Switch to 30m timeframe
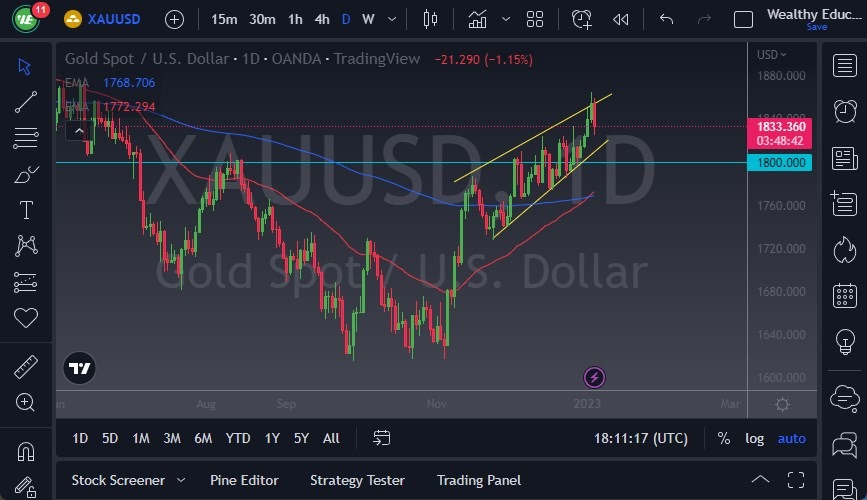The height and width of the screenshot is (500, 867). [x=262, y=19]
